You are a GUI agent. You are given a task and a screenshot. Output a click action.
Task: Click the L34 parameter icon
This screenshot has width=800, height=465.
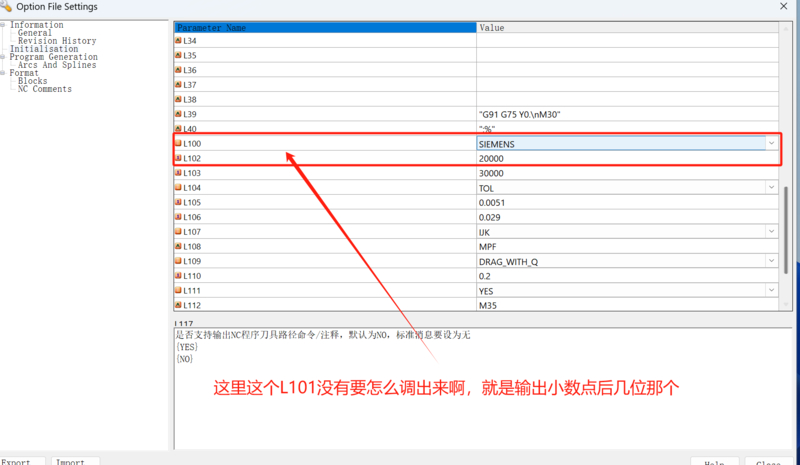tap(178, 40)
